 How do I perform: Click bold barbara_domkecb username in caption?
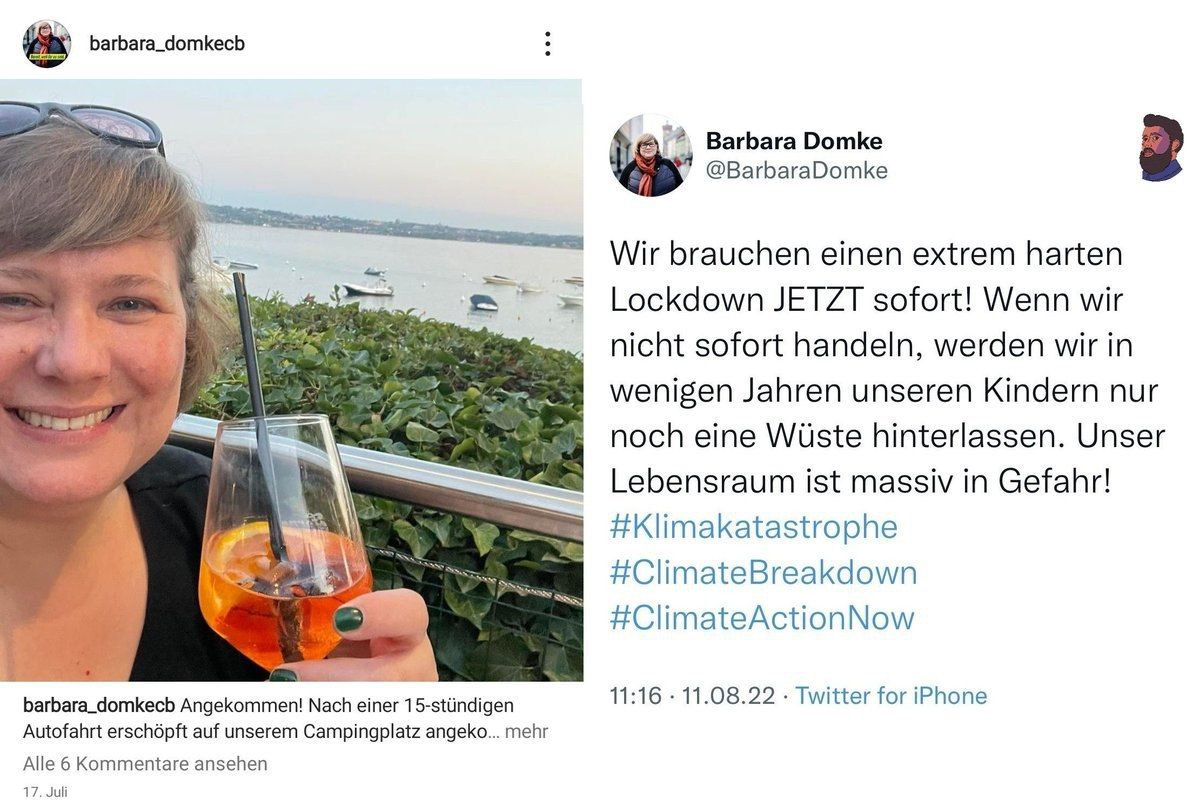pyautogui.click(x=99, y=705)
